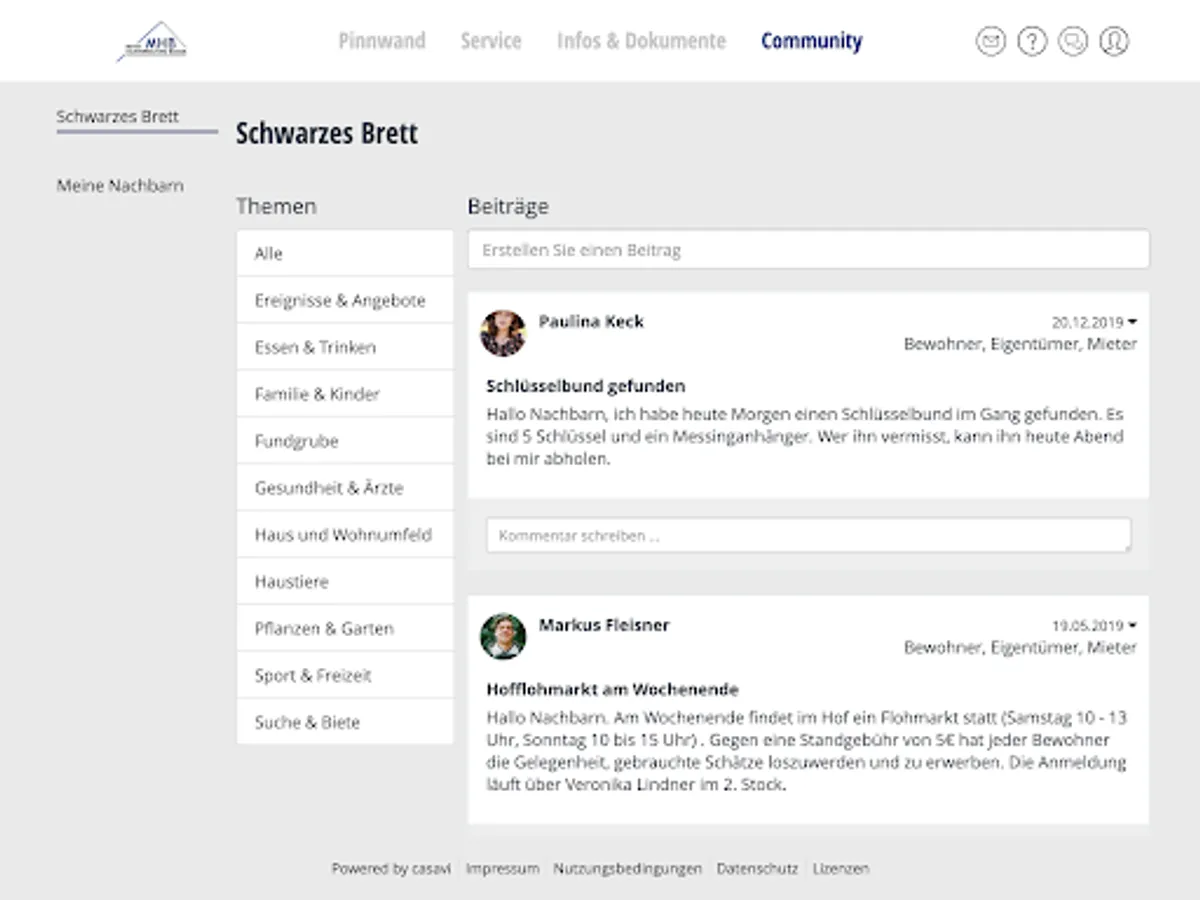Open Paulina Keck's avatar picture
Viewport: 1200px width, 900px height.
coord(503,333)
